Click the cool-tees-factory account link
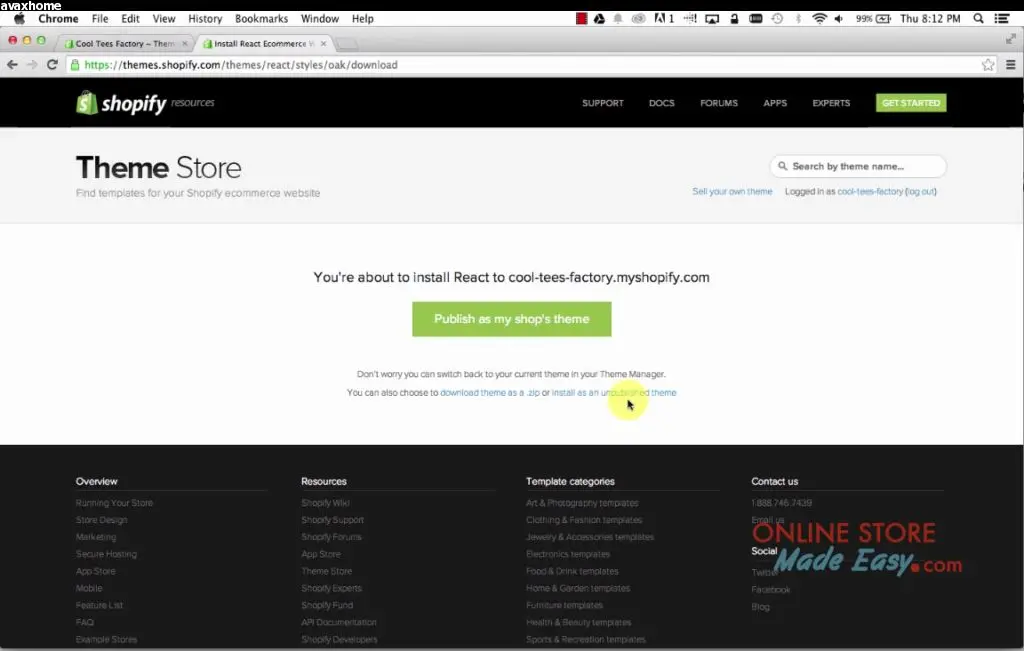 coord(870,191)
